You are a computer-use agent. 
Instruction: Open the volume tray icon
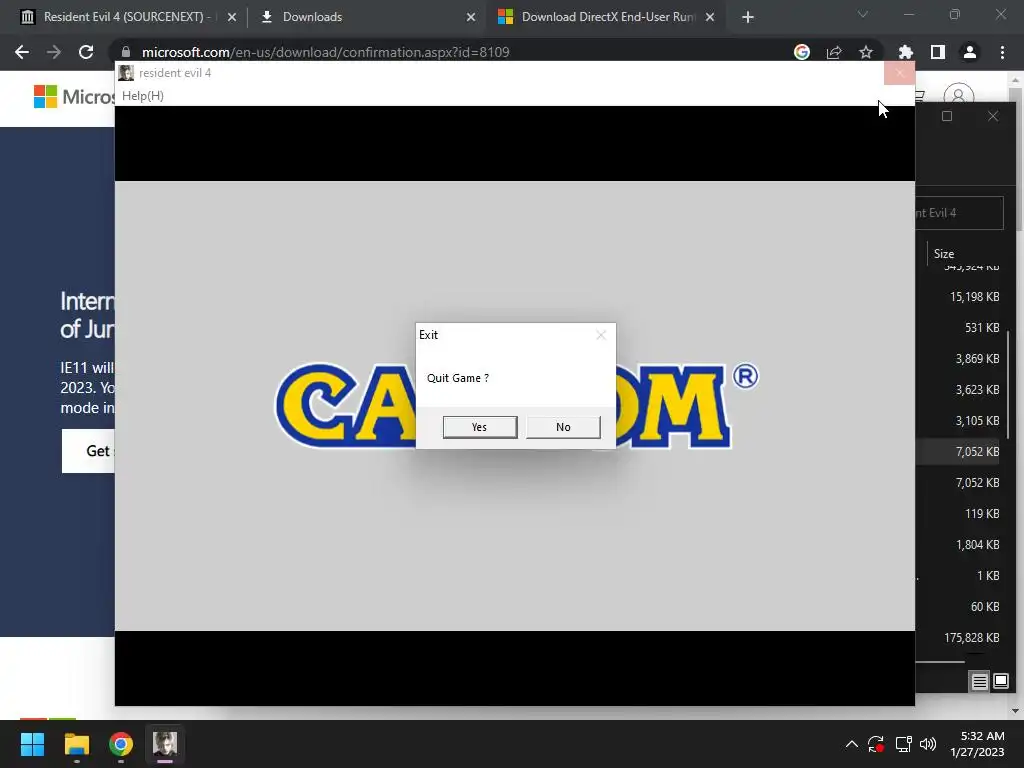click(x=927, y=744)
